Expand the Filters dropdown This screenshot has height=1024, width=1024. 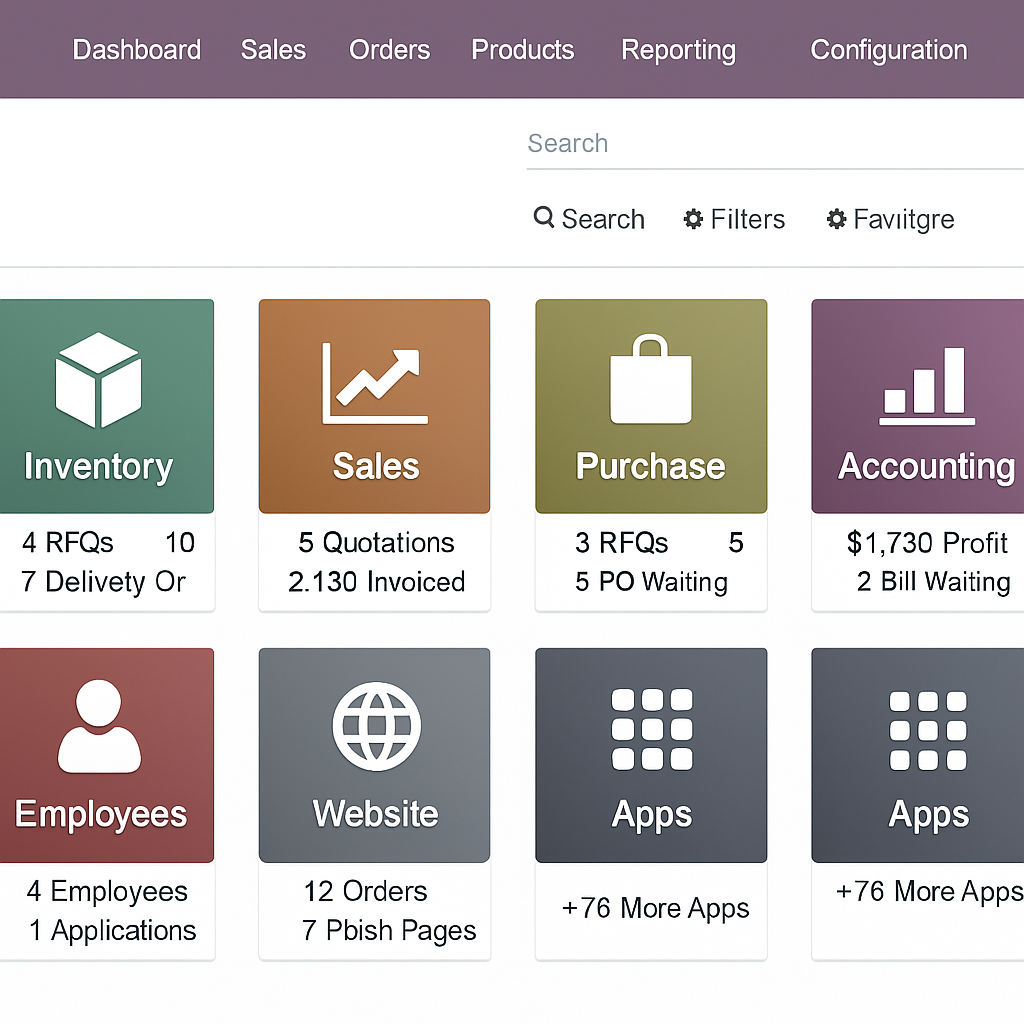735,219
